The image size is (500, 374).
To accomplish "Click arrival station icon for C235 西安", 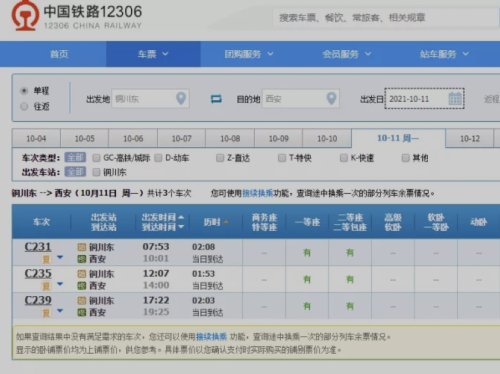I will pyautogui.click(x=82, y=286).
